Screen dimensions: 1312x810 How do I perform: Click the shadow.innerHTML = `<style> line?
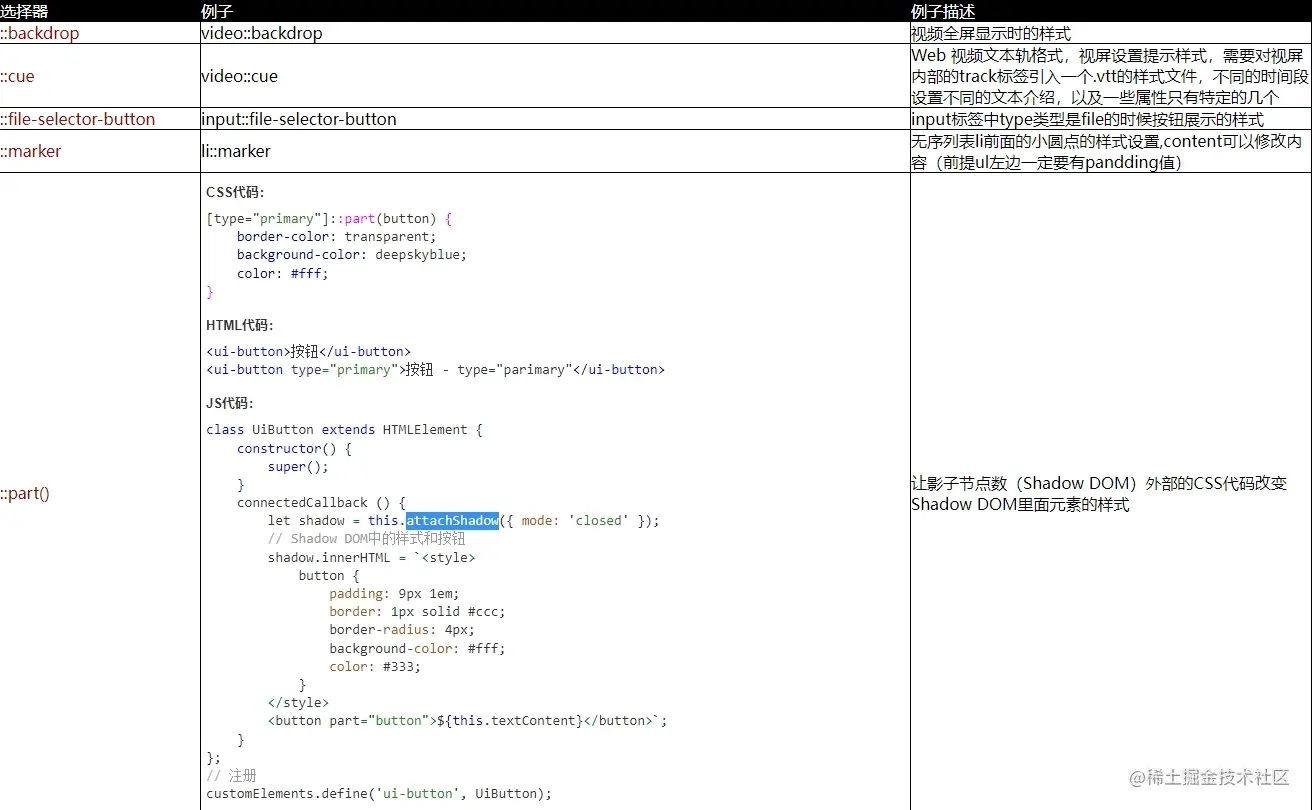click(372, 557)
